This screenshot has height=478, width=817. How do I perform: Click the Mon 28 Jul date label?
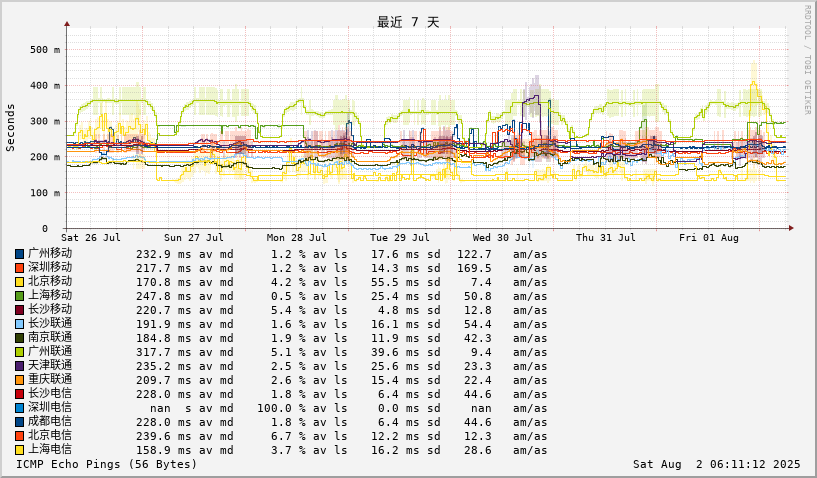pos(296,238)
